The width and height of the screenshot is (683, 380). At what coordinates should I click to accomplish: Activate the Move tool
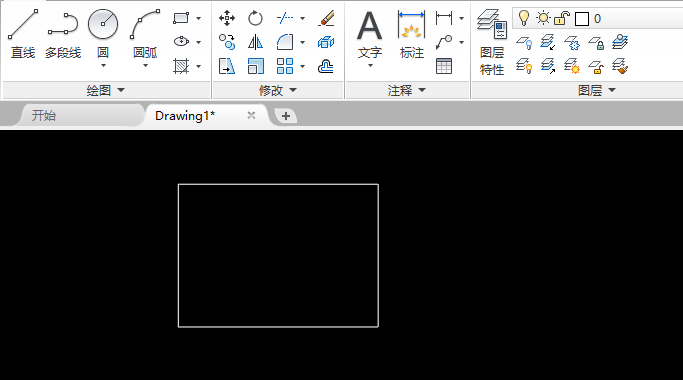pyautogui.click(x=227, y=18)
